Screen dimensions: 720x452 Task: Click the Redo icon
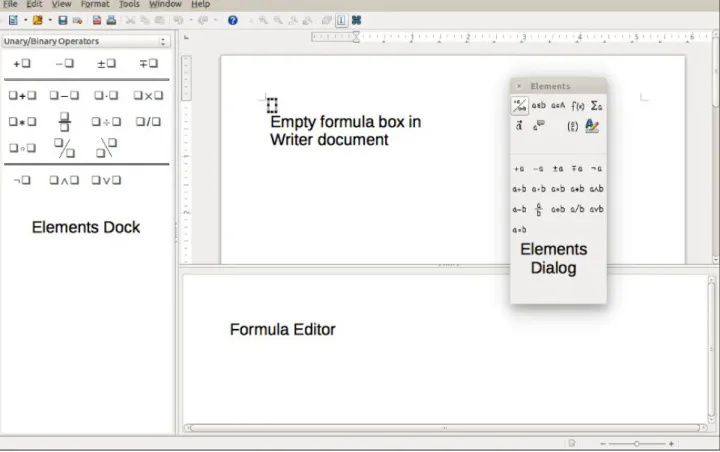[x=202, y=20]
